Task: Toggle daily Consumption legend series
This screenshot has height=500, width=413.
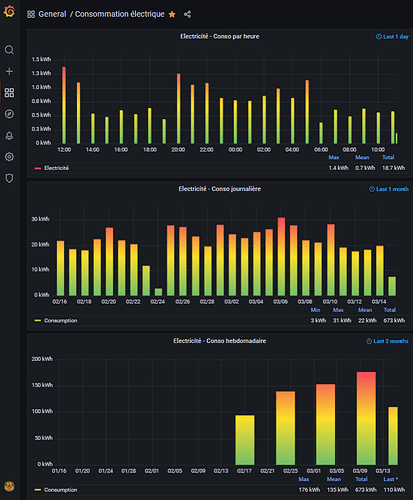Action: [60, 321]
